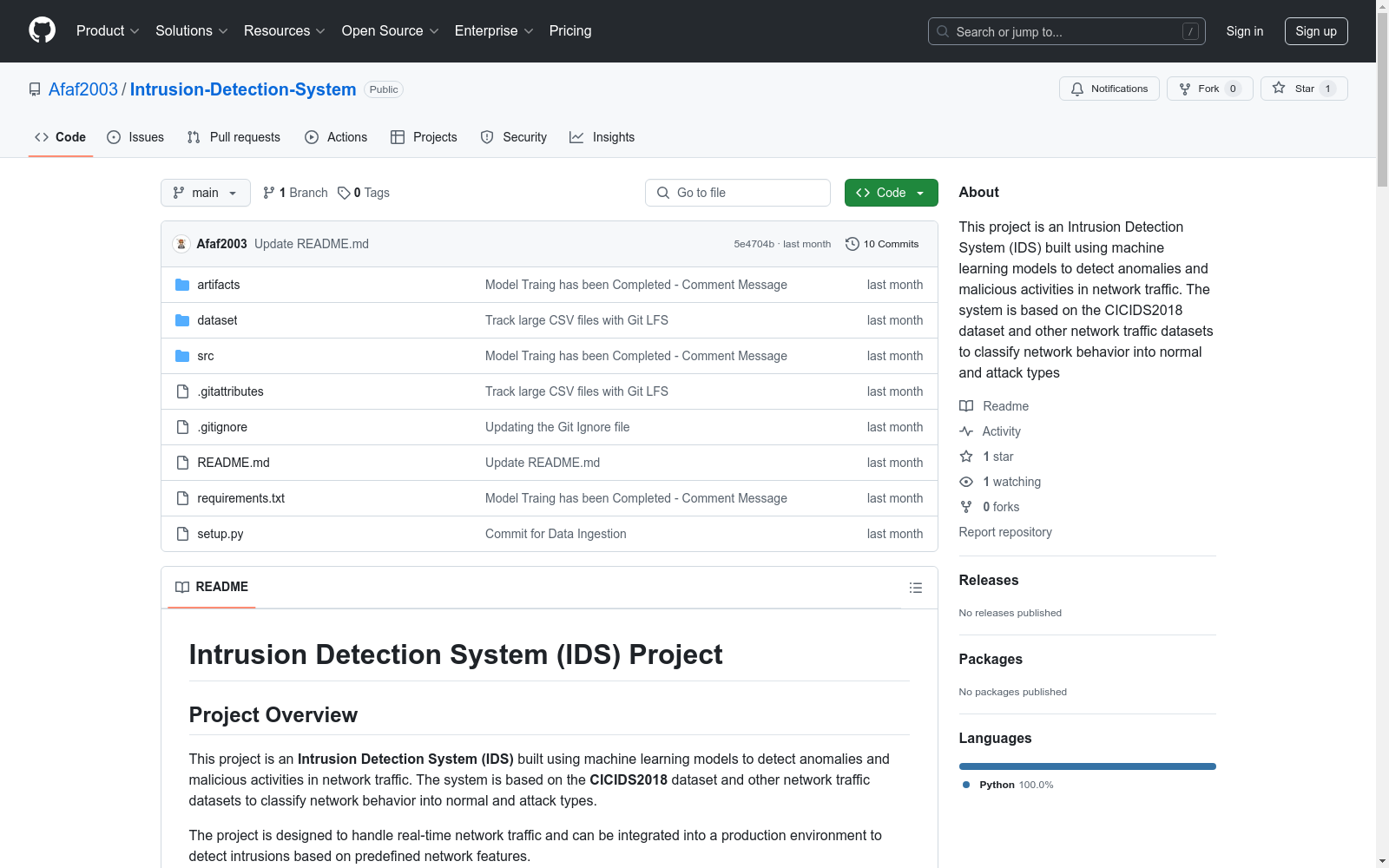The image size is (1389, 868).
Task: Open the requirements.txt file
Action: [241, 498]
